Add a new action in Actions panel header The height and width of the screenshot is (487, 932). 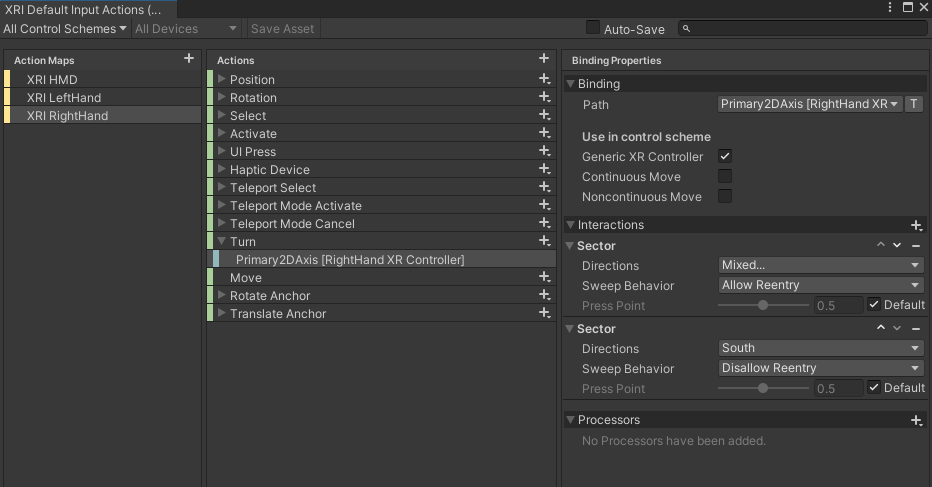point(544,59)
